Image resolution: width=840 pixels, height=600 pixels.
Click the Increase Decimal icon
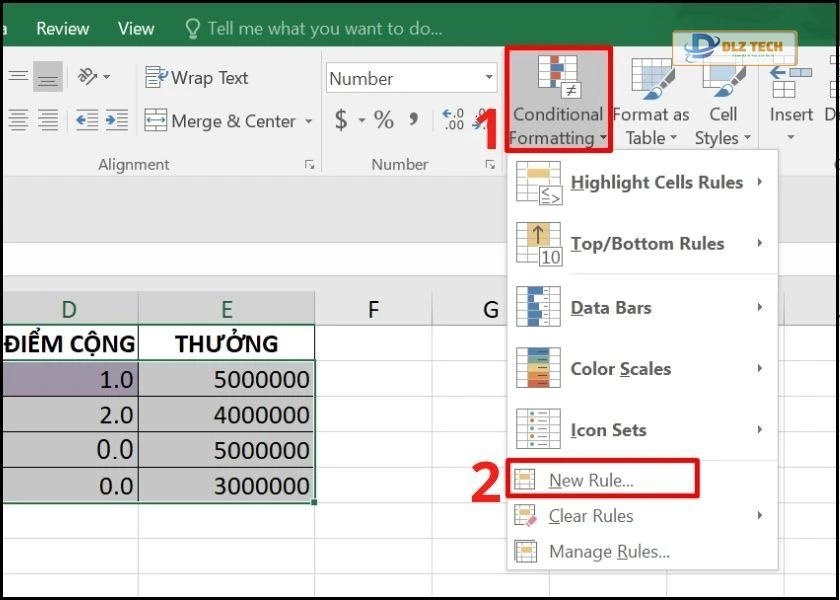(453, 121)
